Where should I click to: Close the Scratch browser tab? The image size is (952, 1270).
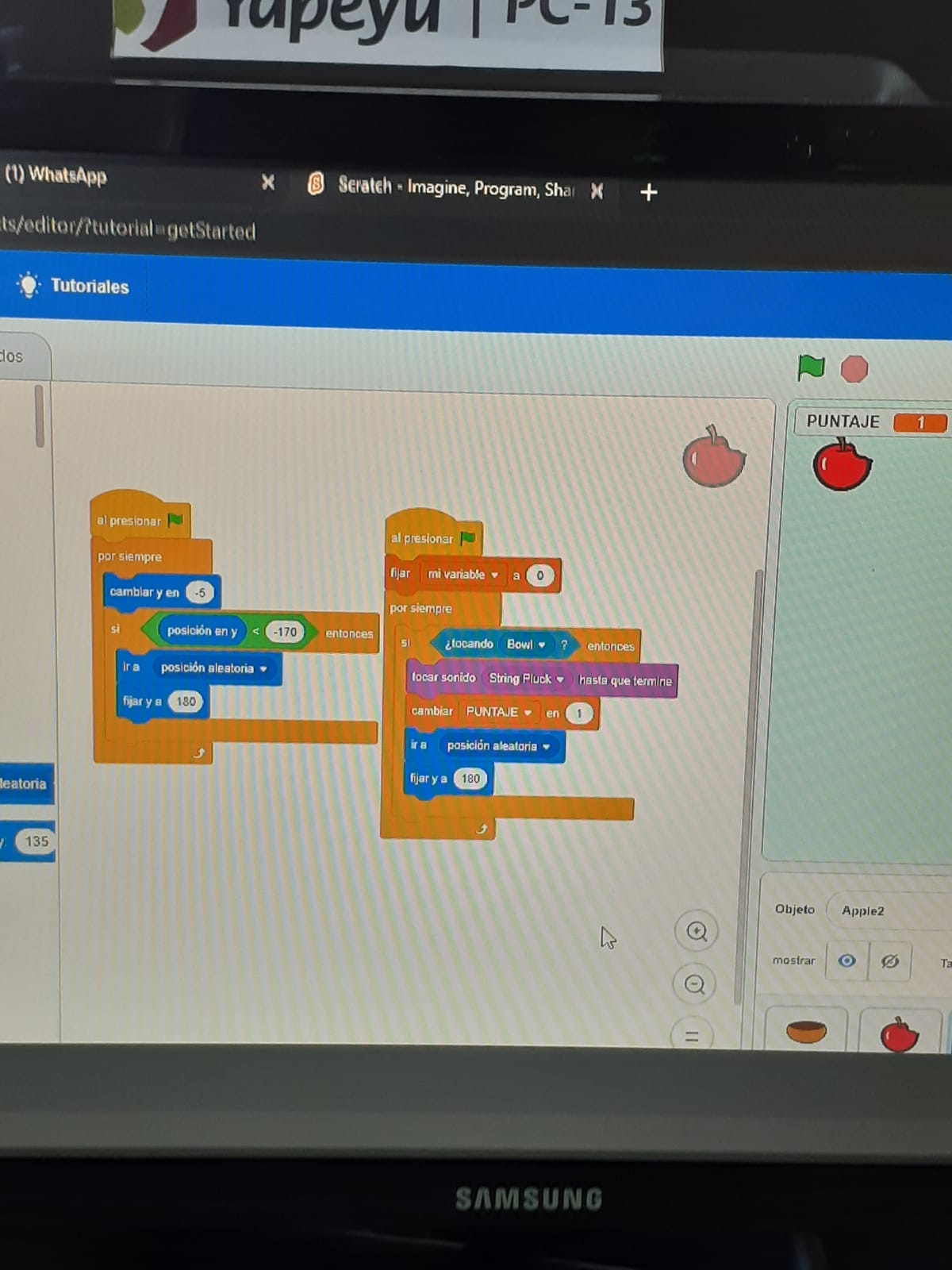597,190
